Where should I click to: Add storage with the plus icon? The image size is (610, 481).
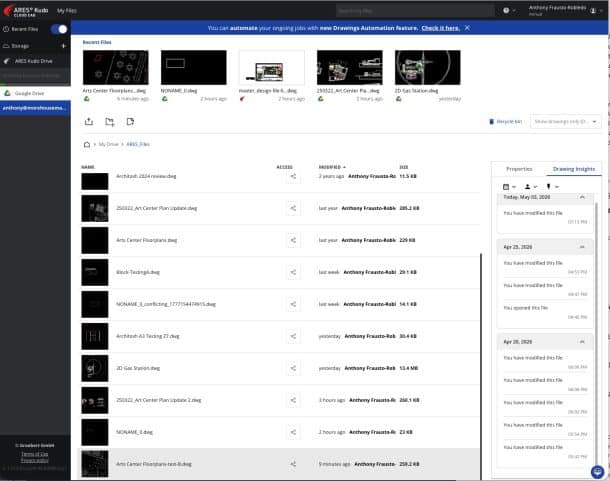pyautogui.click(x=63, y=46)
